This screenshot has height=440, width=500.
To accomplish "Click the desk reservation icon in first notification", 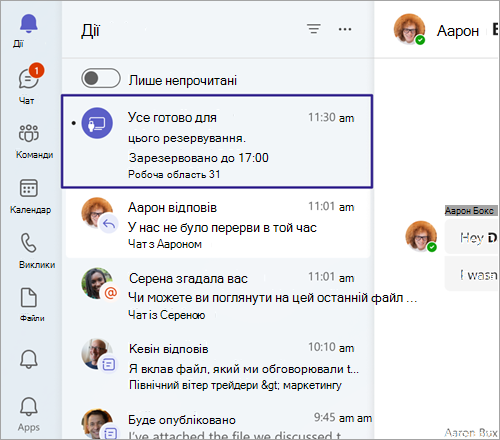I will pos(97,123).
